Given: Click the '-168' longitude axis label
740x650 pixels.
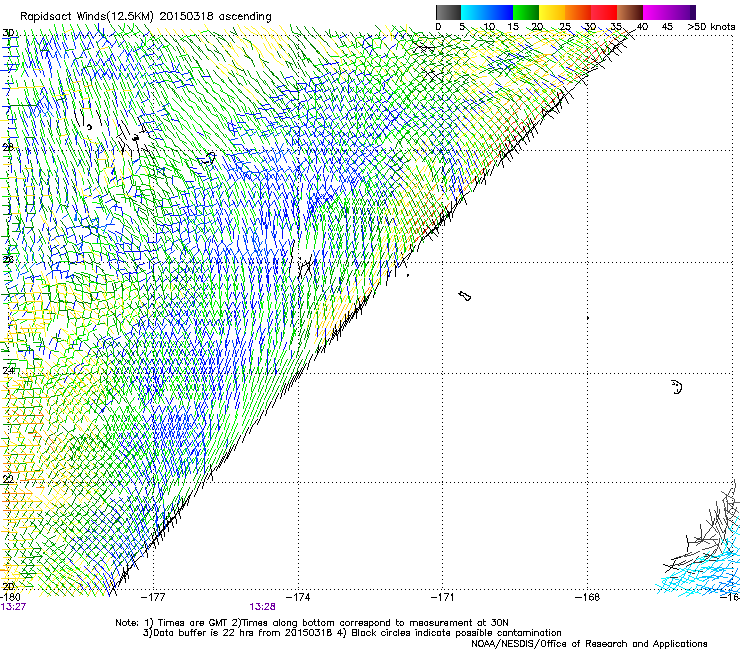Looking at the screenshot, I should pos(588,597).
